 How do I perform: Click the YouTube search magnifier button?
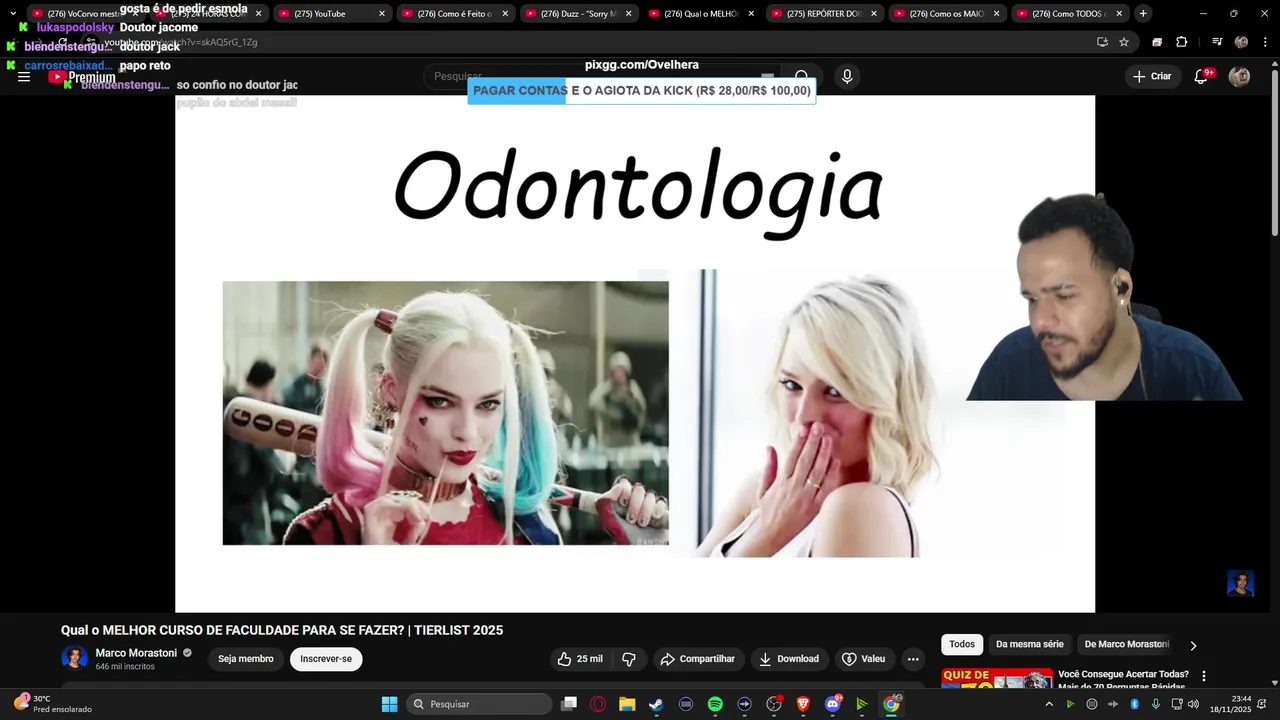click(801, 76)
